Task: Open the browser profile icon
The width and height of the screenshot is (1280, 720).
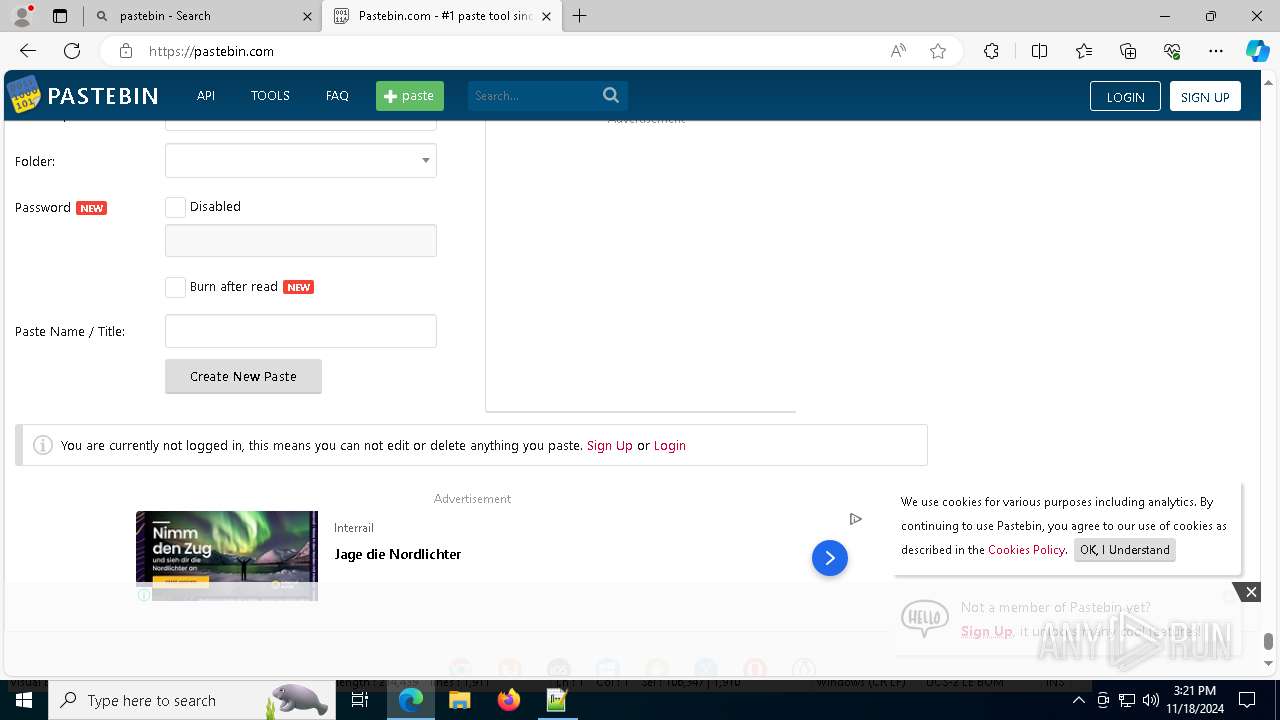Action: click(x=22, y=16)
